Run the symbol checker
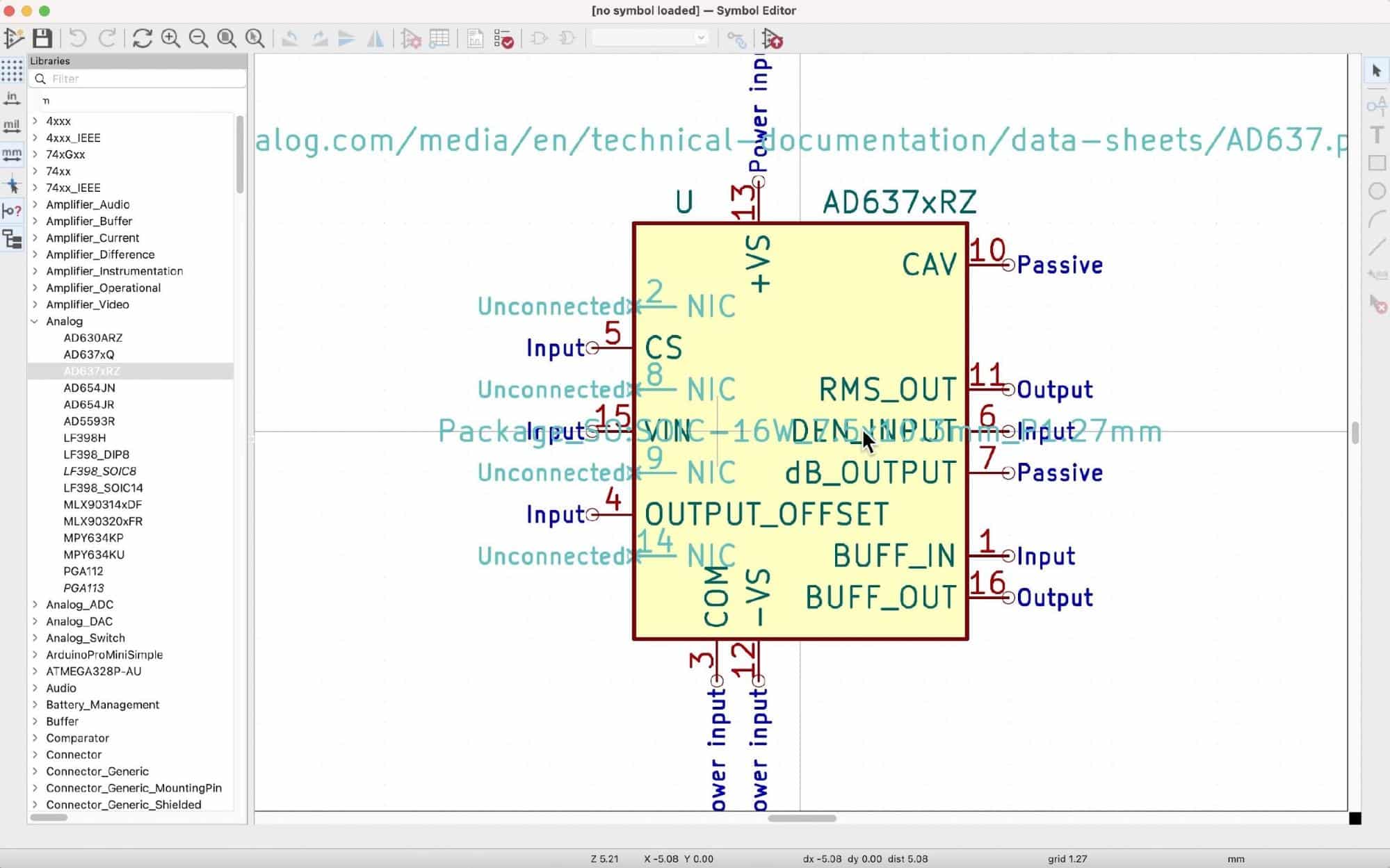Screen dimensions: 1390x868 [503, 38]
